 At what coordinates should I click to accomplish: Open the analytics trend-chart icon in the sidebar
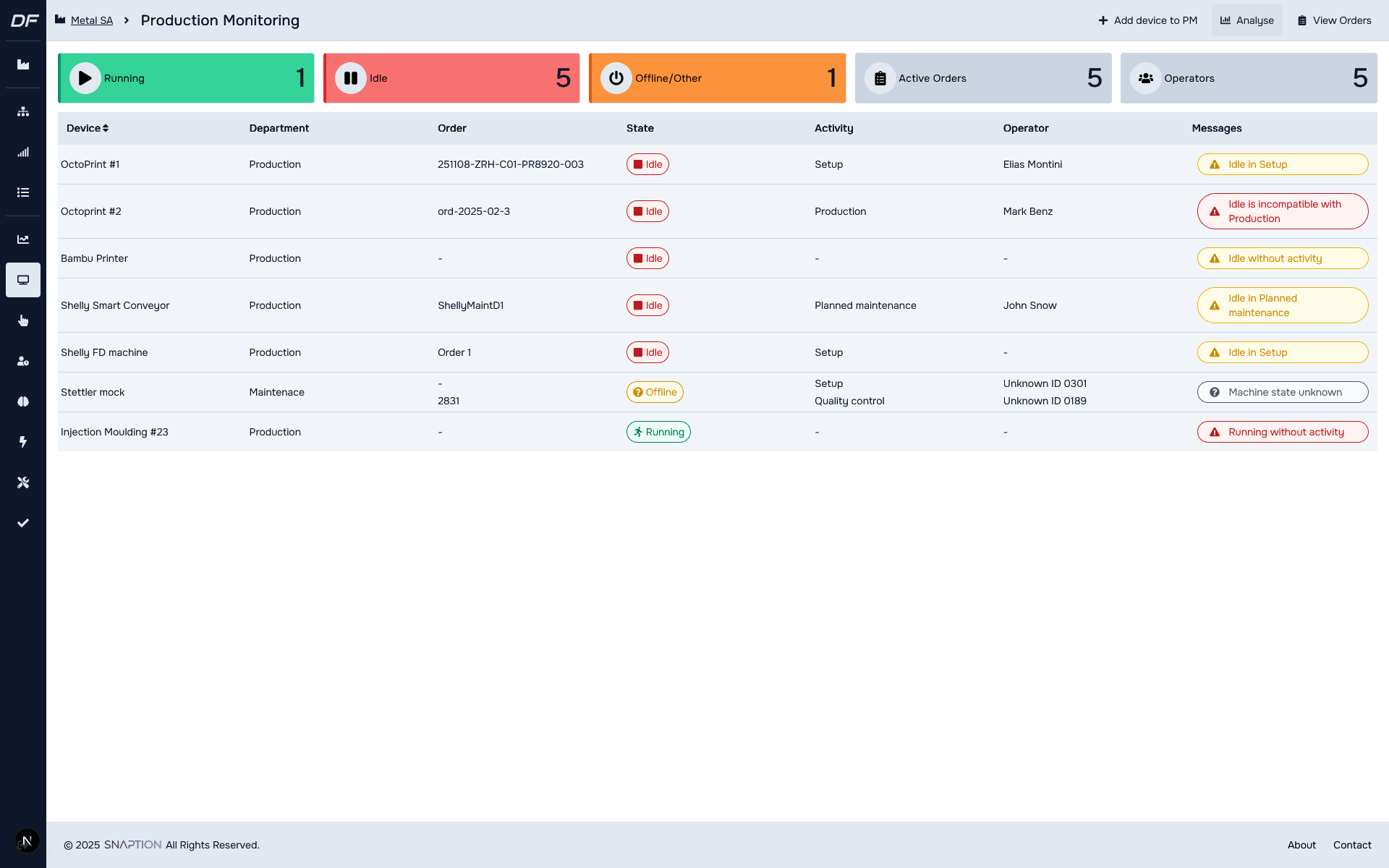click(x=23, y=239)
